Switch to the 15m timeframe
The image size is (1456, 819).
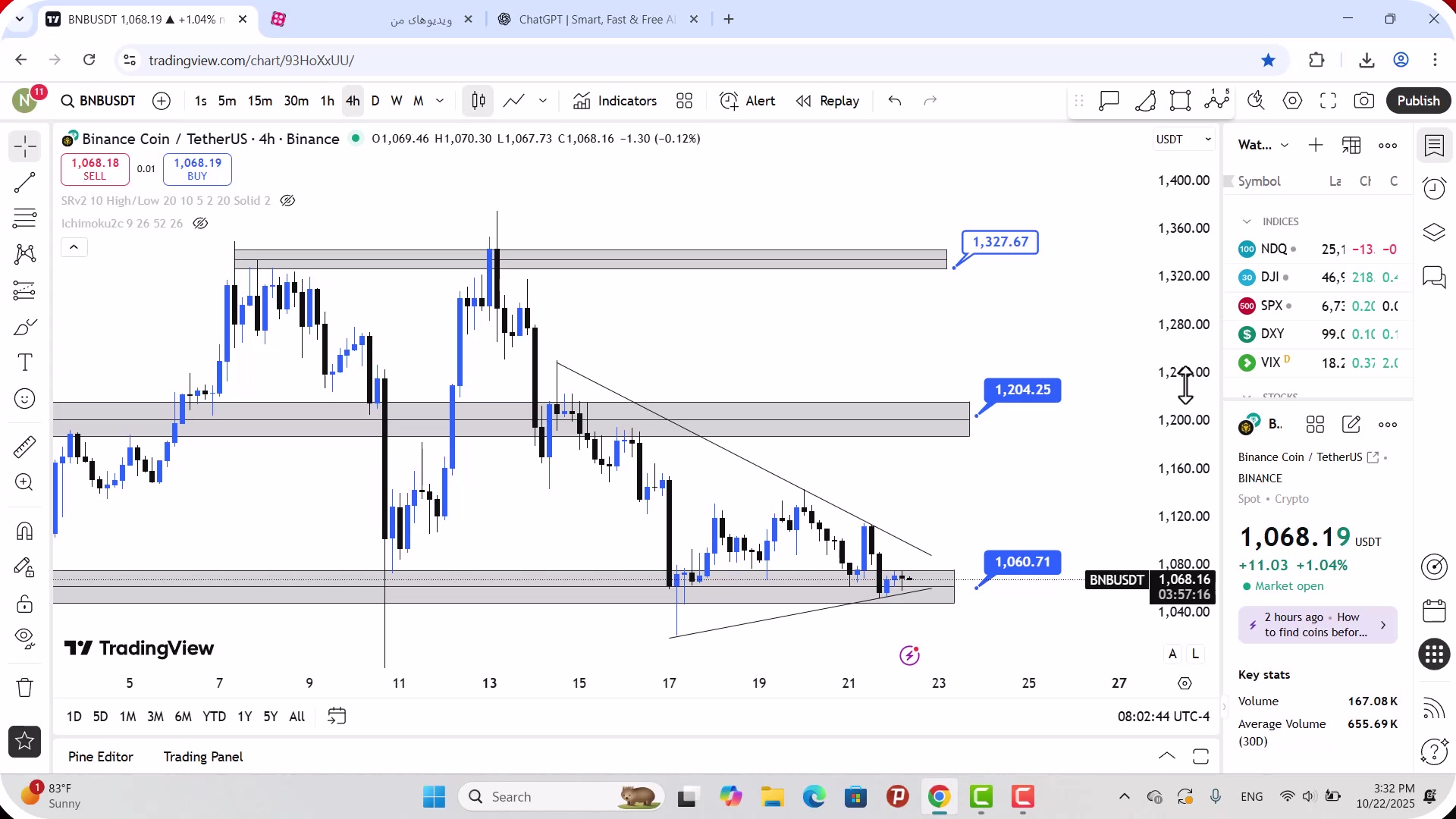click(260, 101)
